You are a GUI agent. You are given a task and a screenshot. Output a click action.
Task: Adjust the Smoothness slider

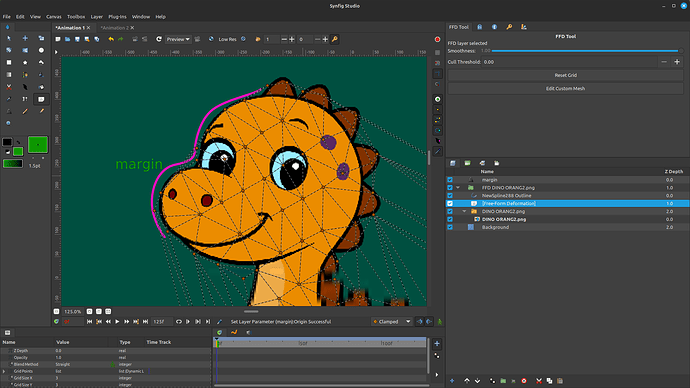pos(585,51)
